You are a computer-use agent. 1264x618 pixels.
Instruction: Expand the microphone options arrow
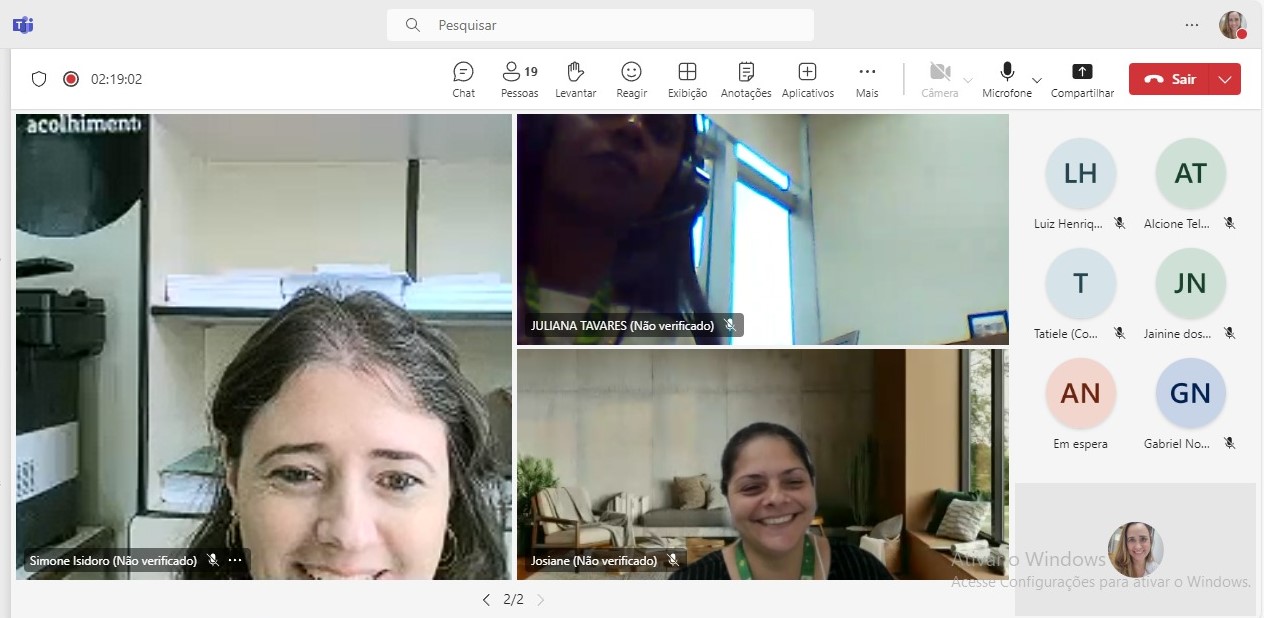pyautogui.click(x=1037, y=80)
